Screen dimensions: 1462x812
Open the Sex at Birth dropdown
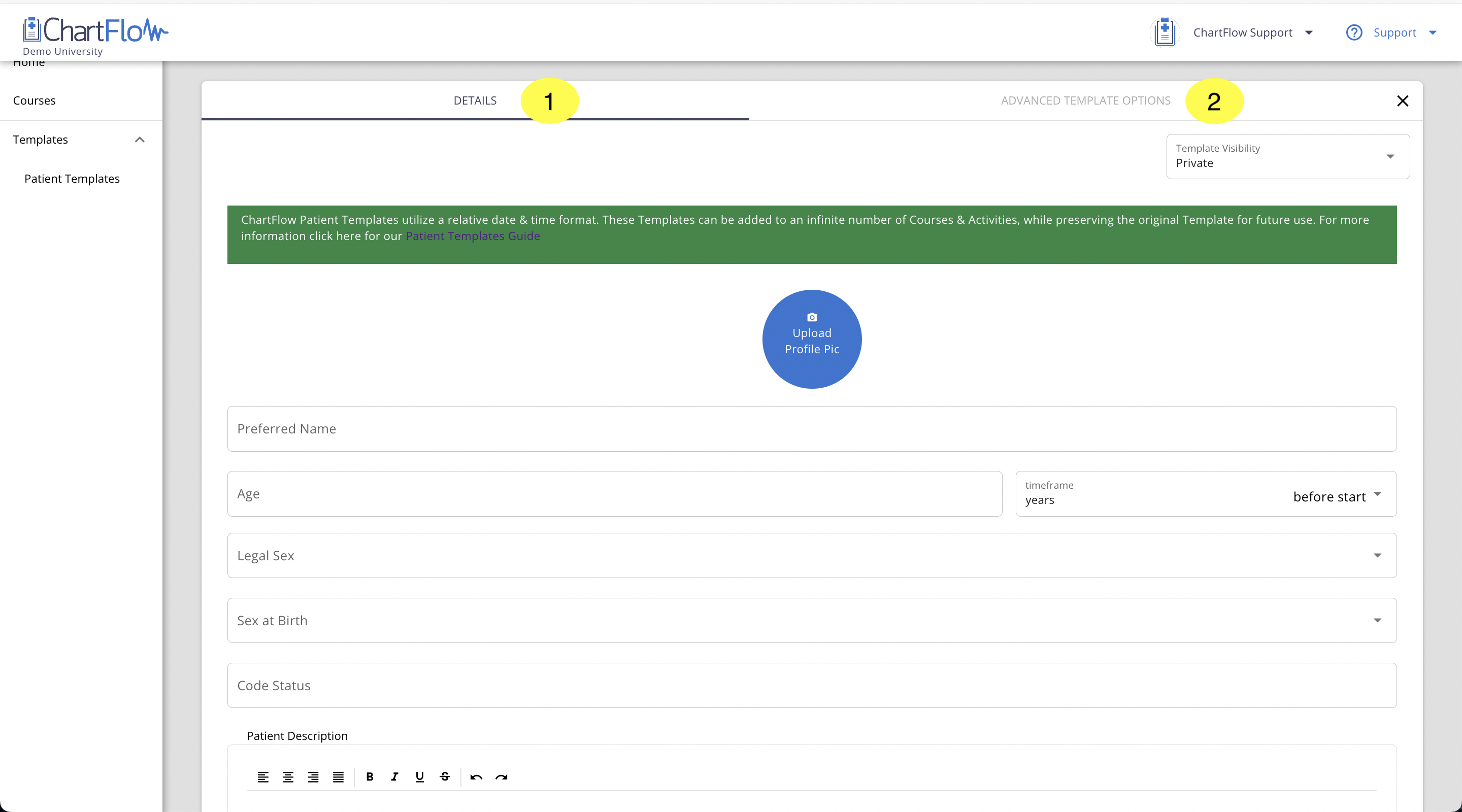coord(812,620)
